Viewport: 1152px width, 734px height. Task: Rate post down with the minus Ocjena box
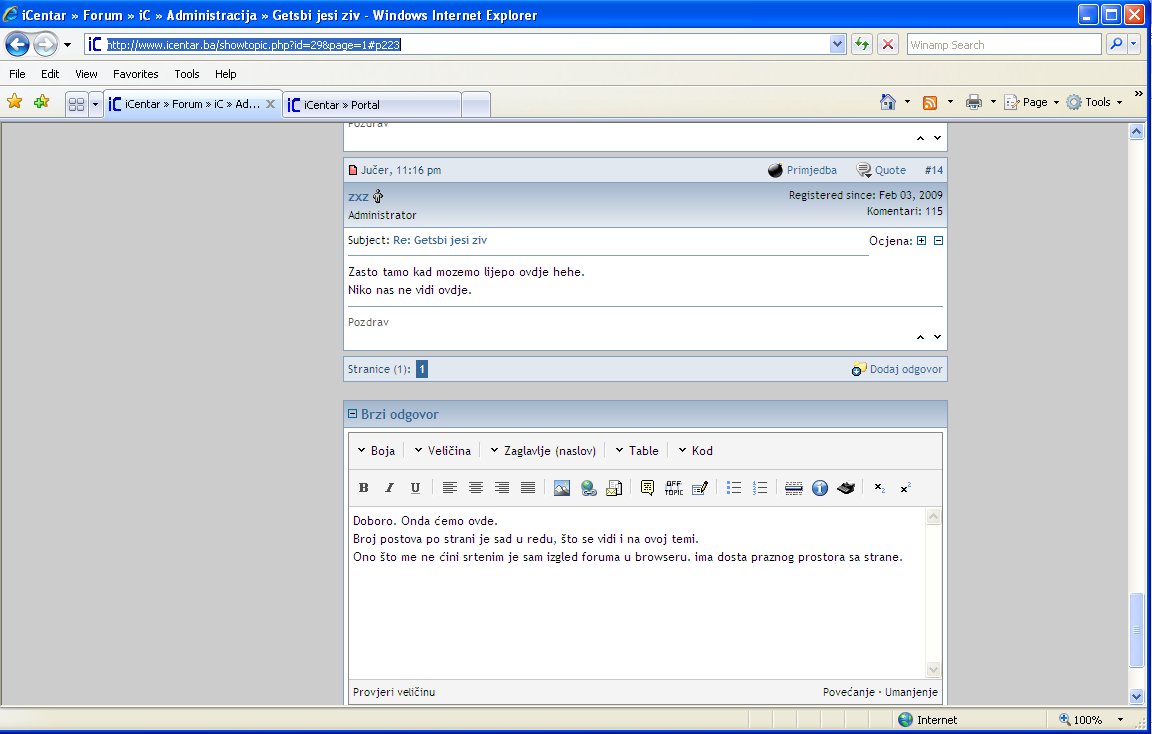click(x=938, y=241)
